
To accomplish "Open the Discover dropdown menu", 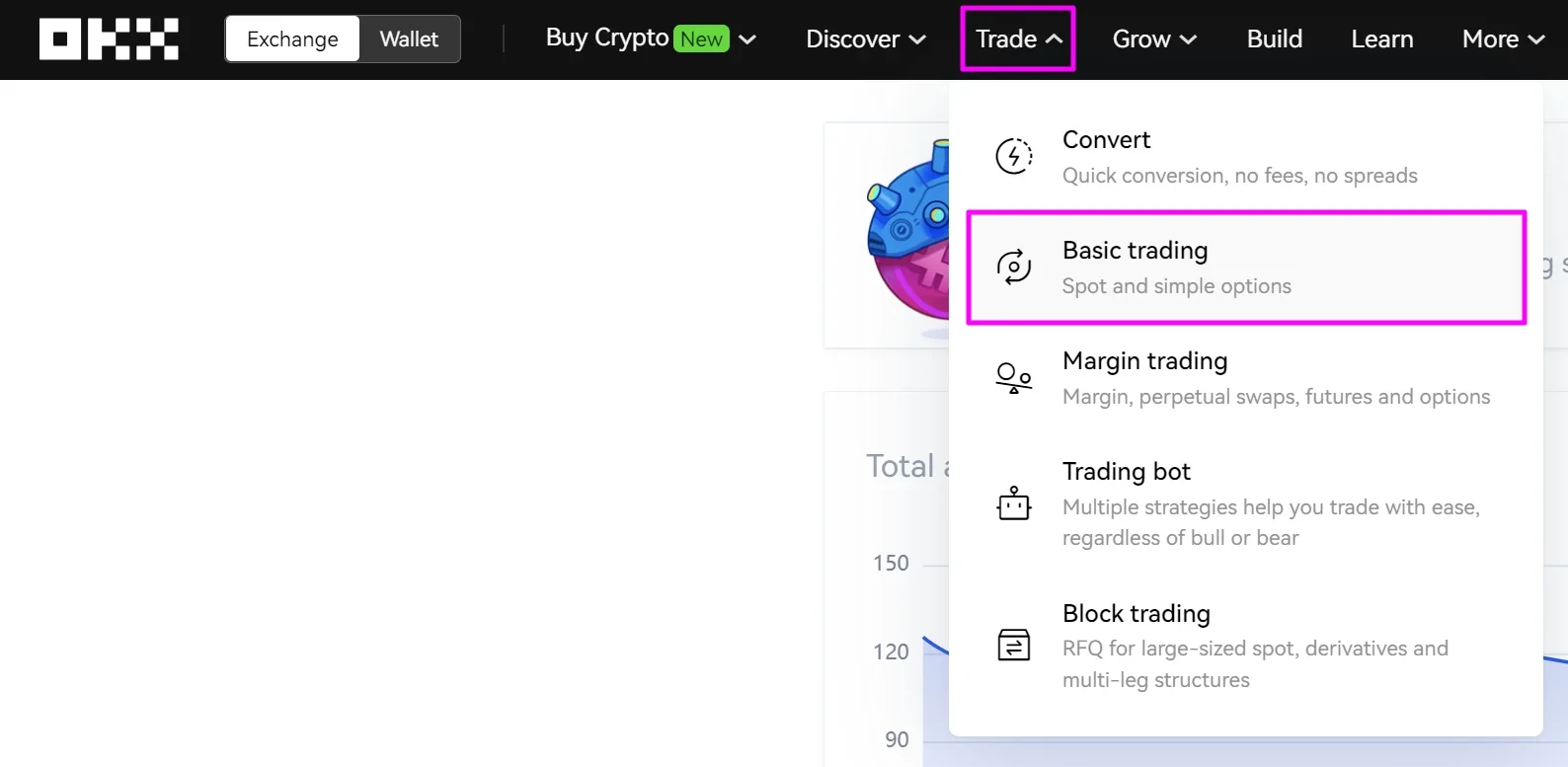I will coord(865,39).
